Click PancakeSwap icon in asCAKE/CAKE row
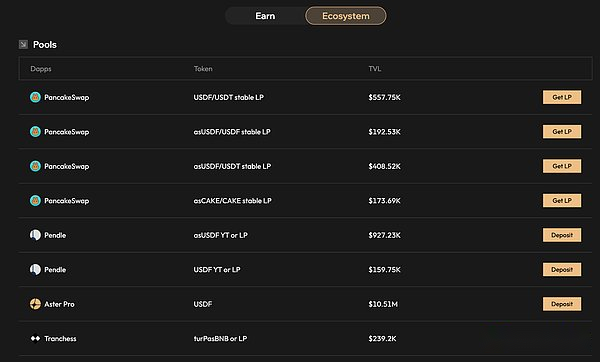Image resolution: width=600 pixels, height=362 pixels. pos(35,201)
